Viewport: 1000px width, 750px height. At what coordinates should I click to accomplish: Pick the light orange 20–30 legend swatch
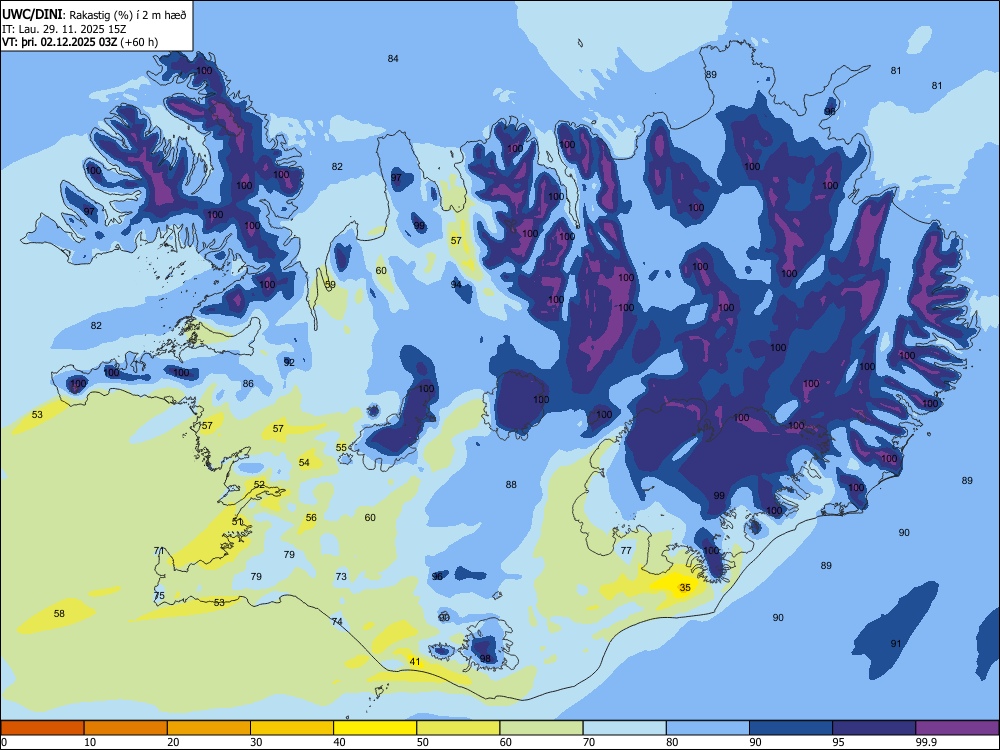209,728
